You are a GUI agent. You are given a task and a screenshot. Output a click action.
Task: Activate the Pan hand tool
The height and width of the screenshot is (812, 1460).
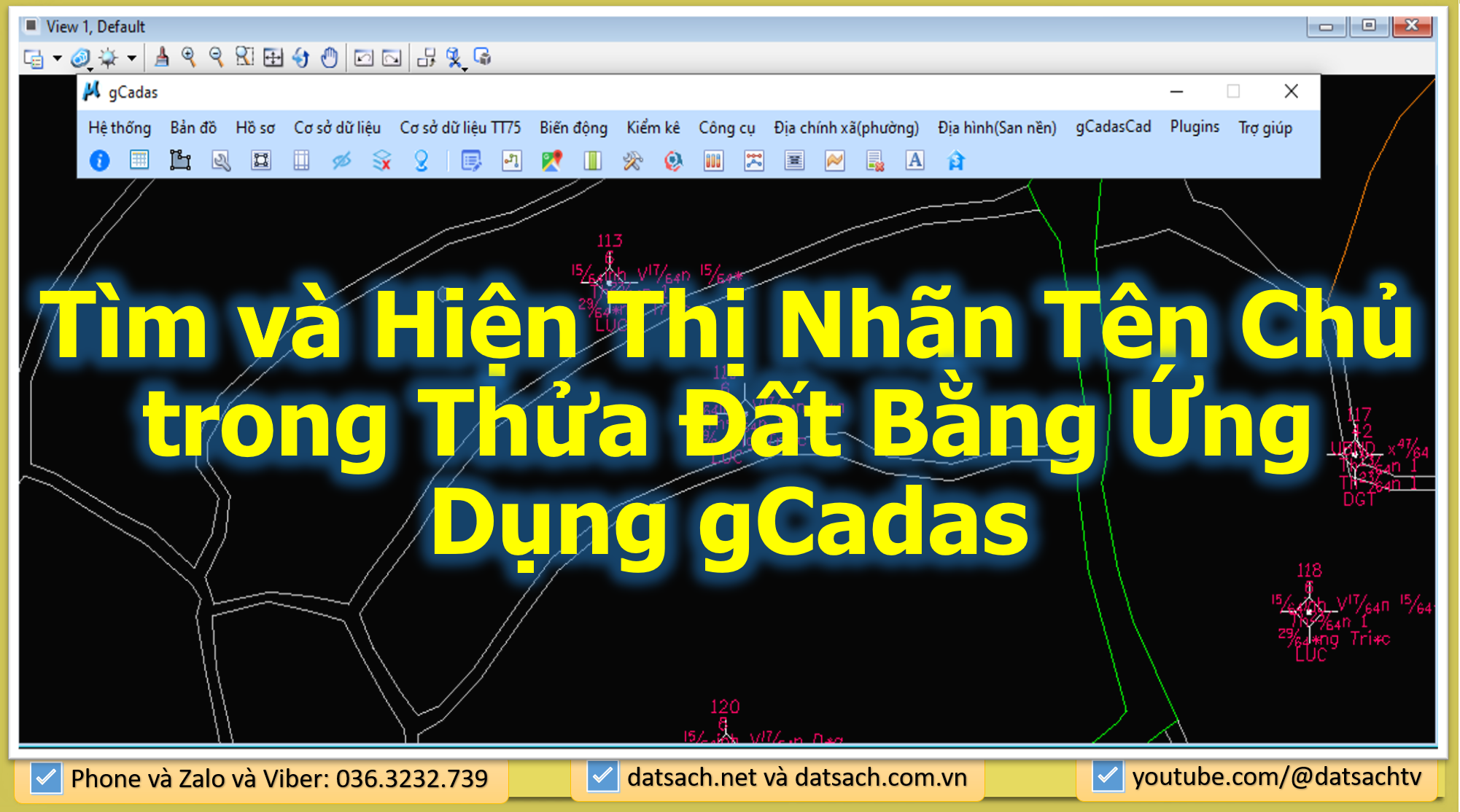[x=329, y=58]
